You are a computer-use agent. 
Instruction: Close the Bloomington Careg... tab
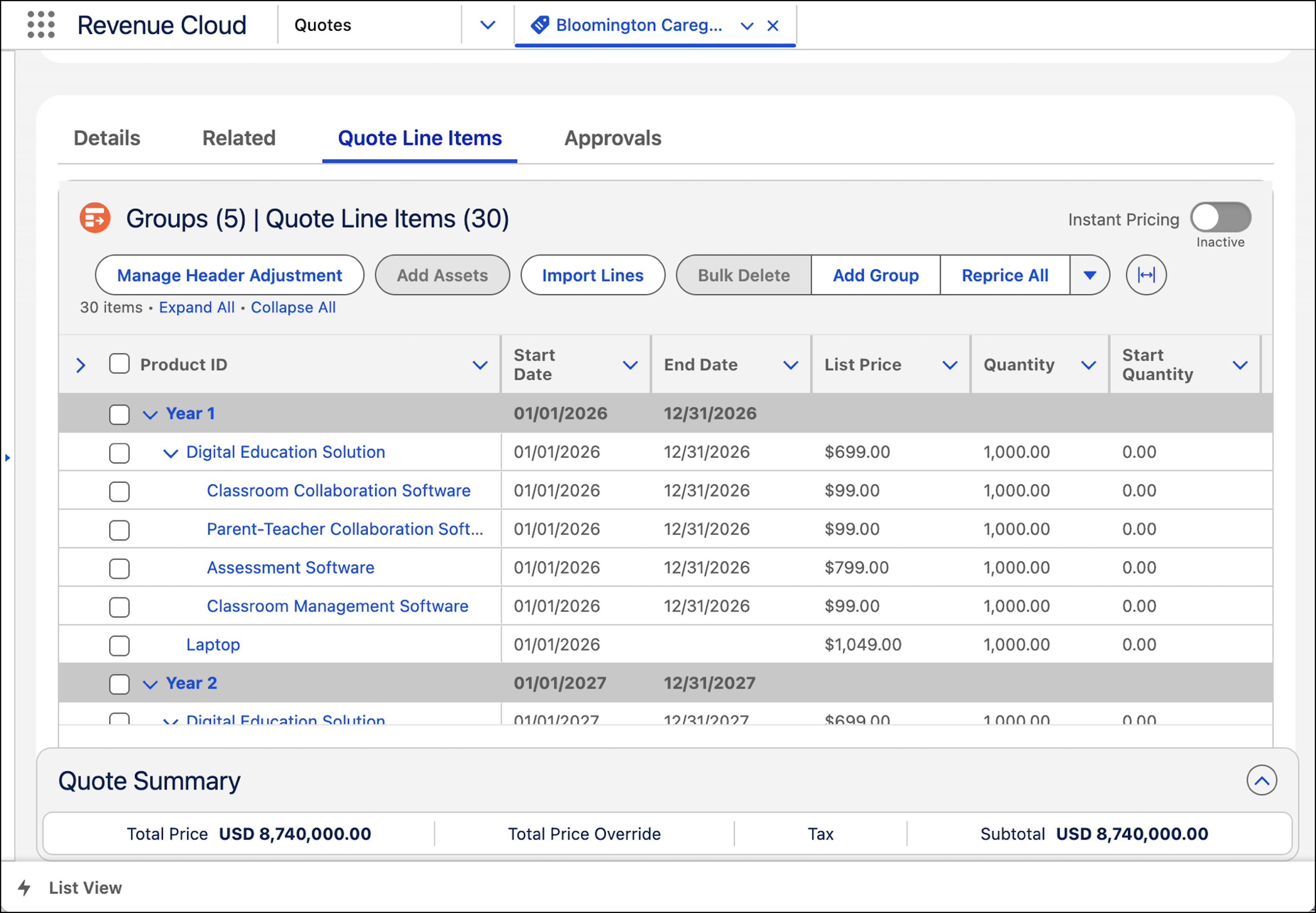point(773,26)
